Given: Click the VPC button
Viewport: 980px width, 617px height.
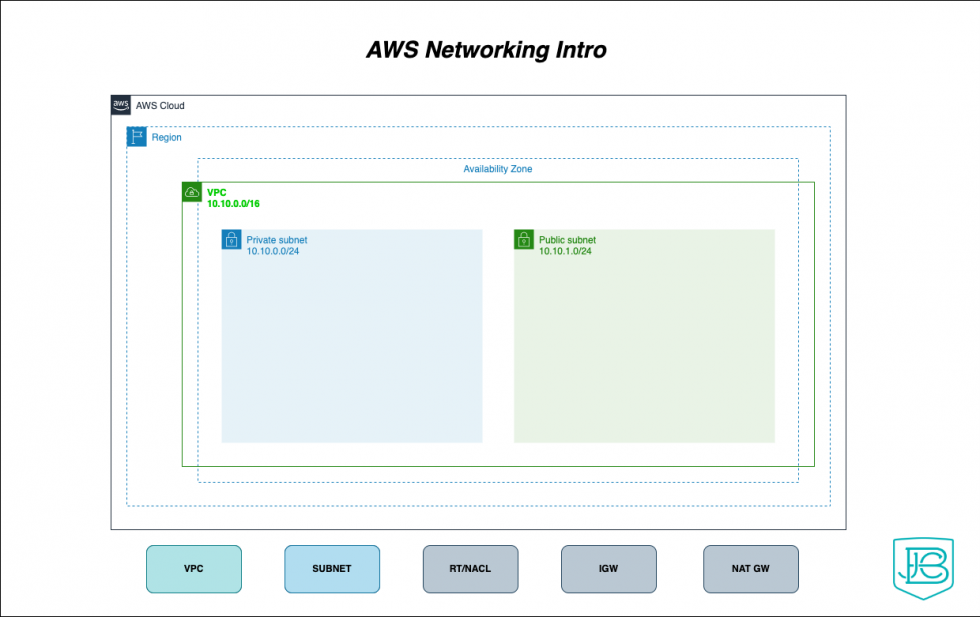Looking at the screenshot, I should point(193,569).
